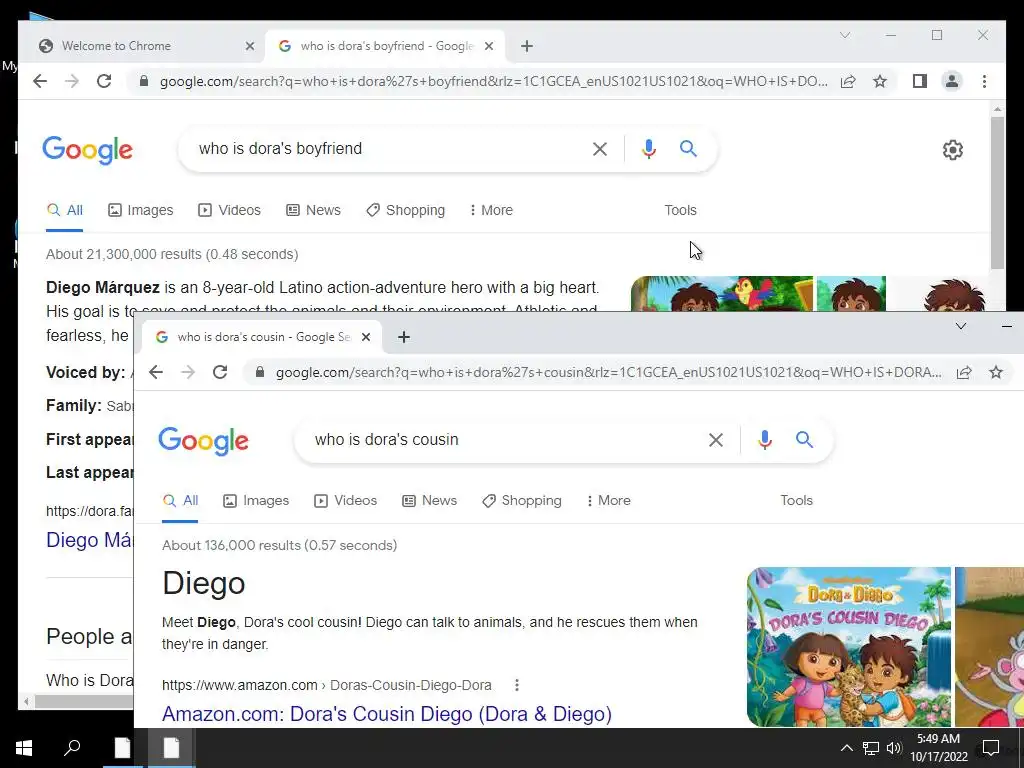Image resolution: width=1024 pixels, height=768 pixels.
Task: Submit cousin search with magnifier icon
Action: click(x=805, y=440)
